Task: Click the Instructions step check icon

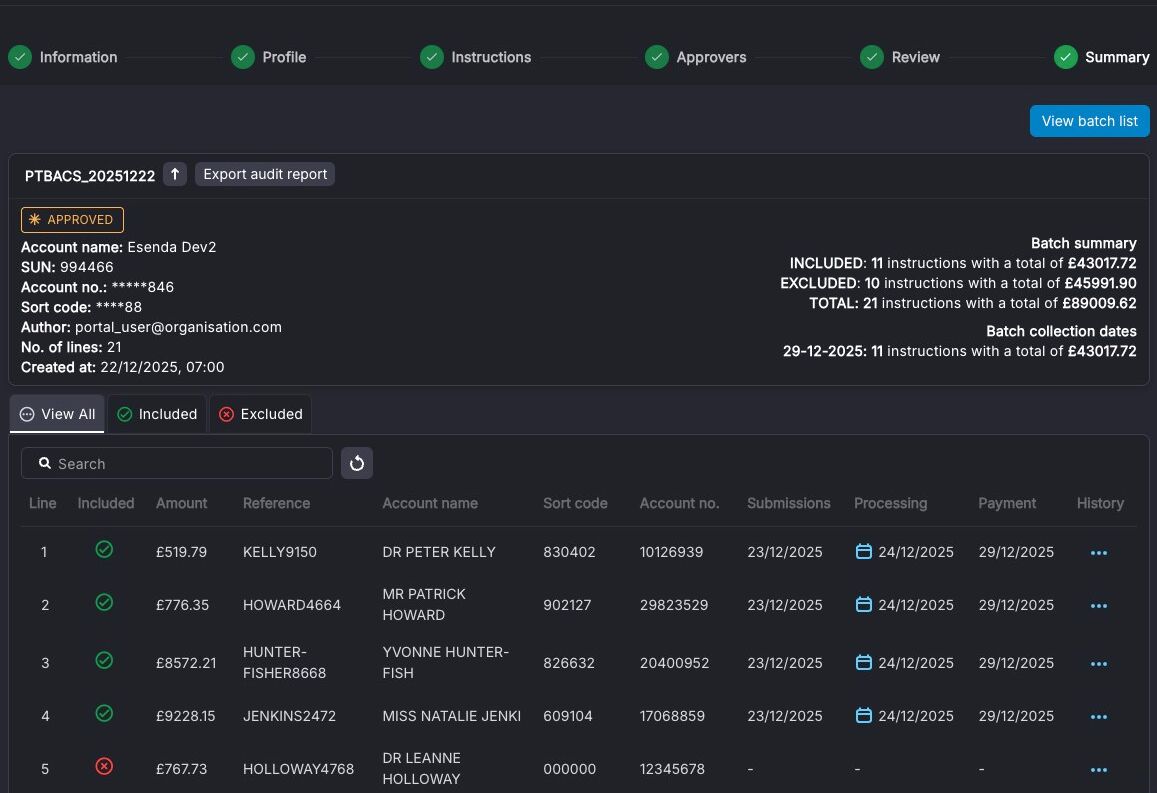Action: (x=432, y=57)
